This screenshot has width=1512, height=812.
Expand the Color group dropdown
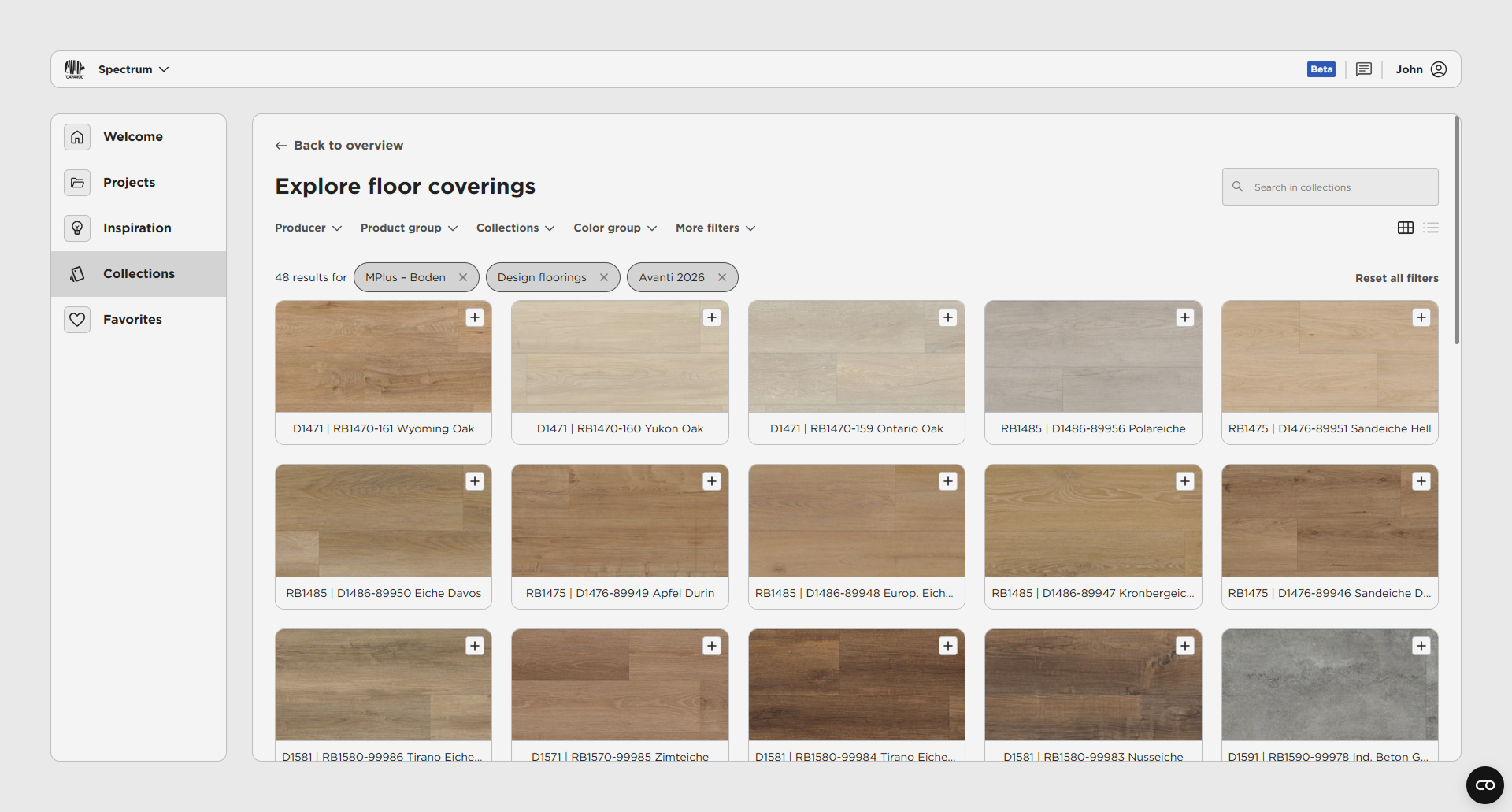click(614, 228)
